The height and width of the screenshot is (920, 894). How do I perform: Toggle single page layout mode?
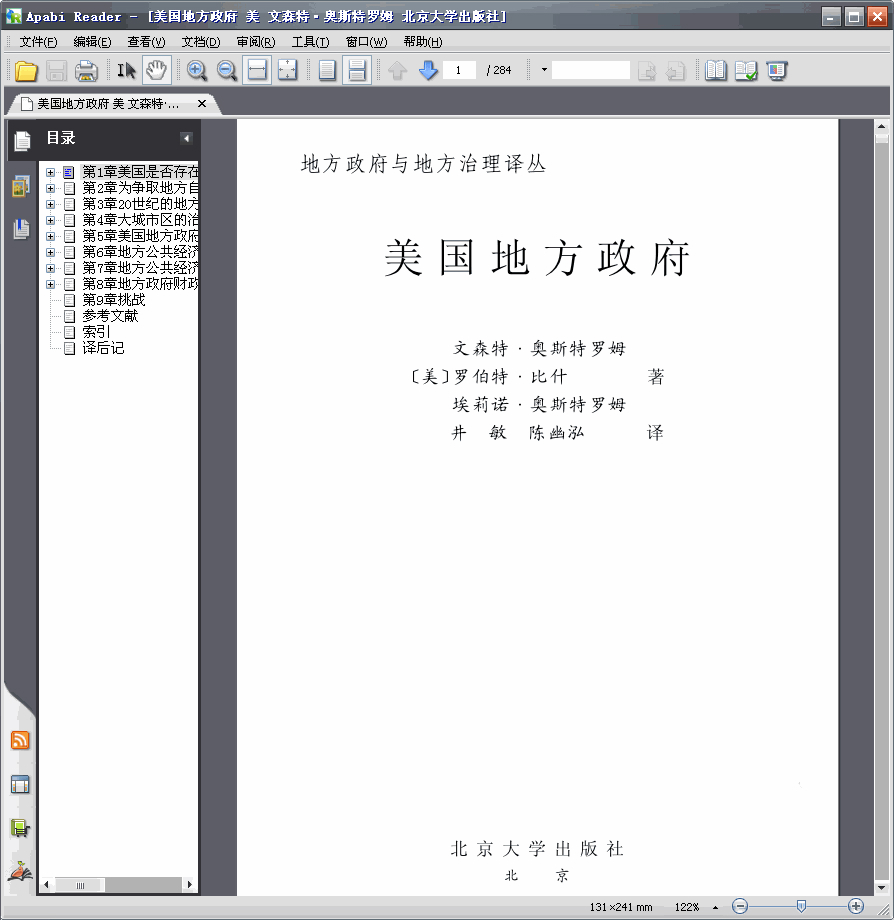327,70
